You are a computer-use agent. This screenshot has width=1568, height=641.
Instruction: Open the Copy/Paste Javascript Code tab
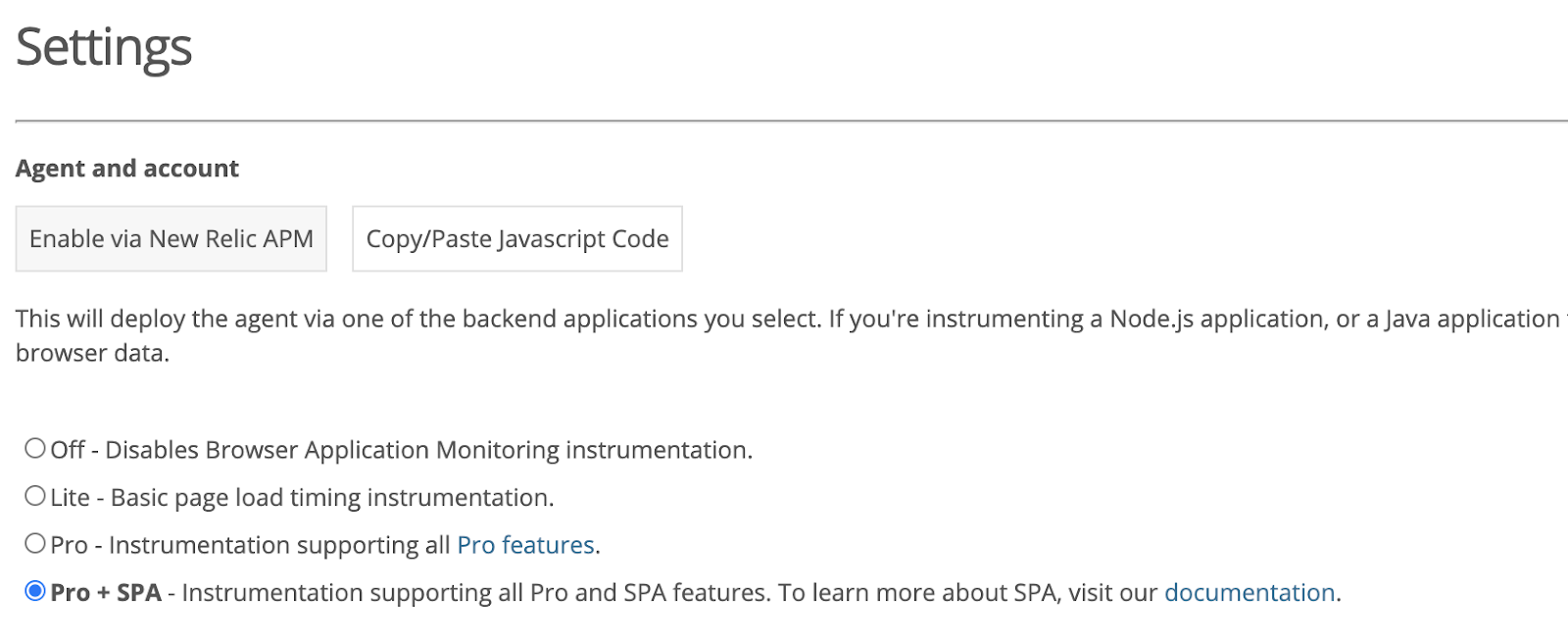tap(517, 239)
